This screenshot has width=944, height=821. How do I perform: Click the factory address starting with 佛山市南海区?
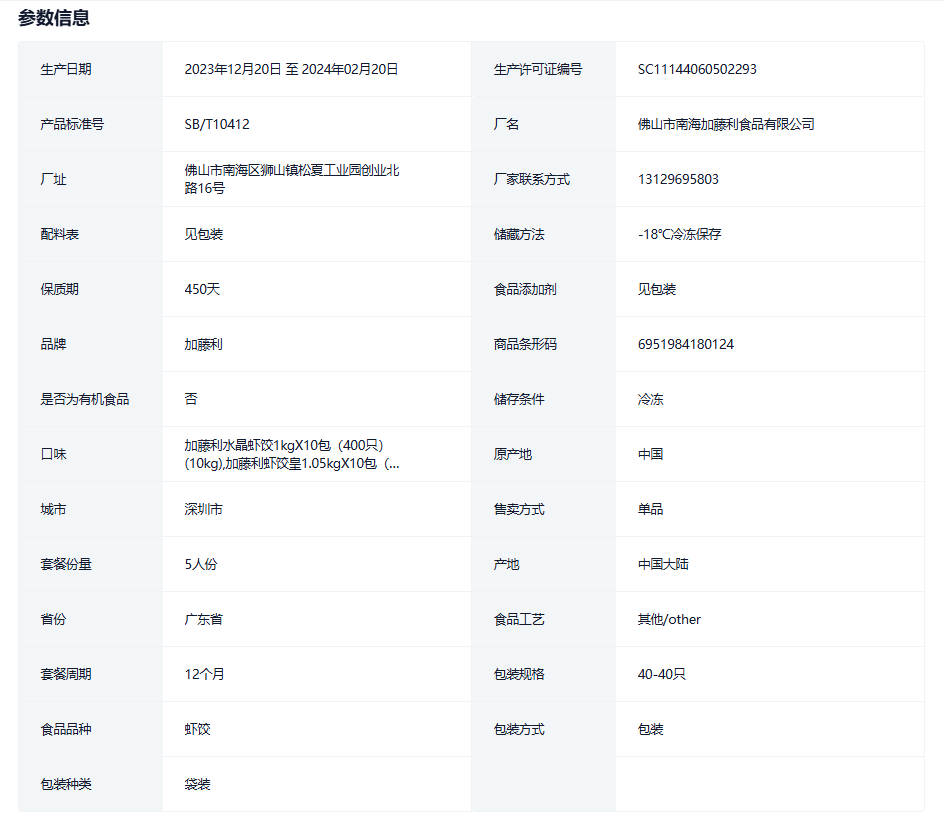click(x=292, y=179)
